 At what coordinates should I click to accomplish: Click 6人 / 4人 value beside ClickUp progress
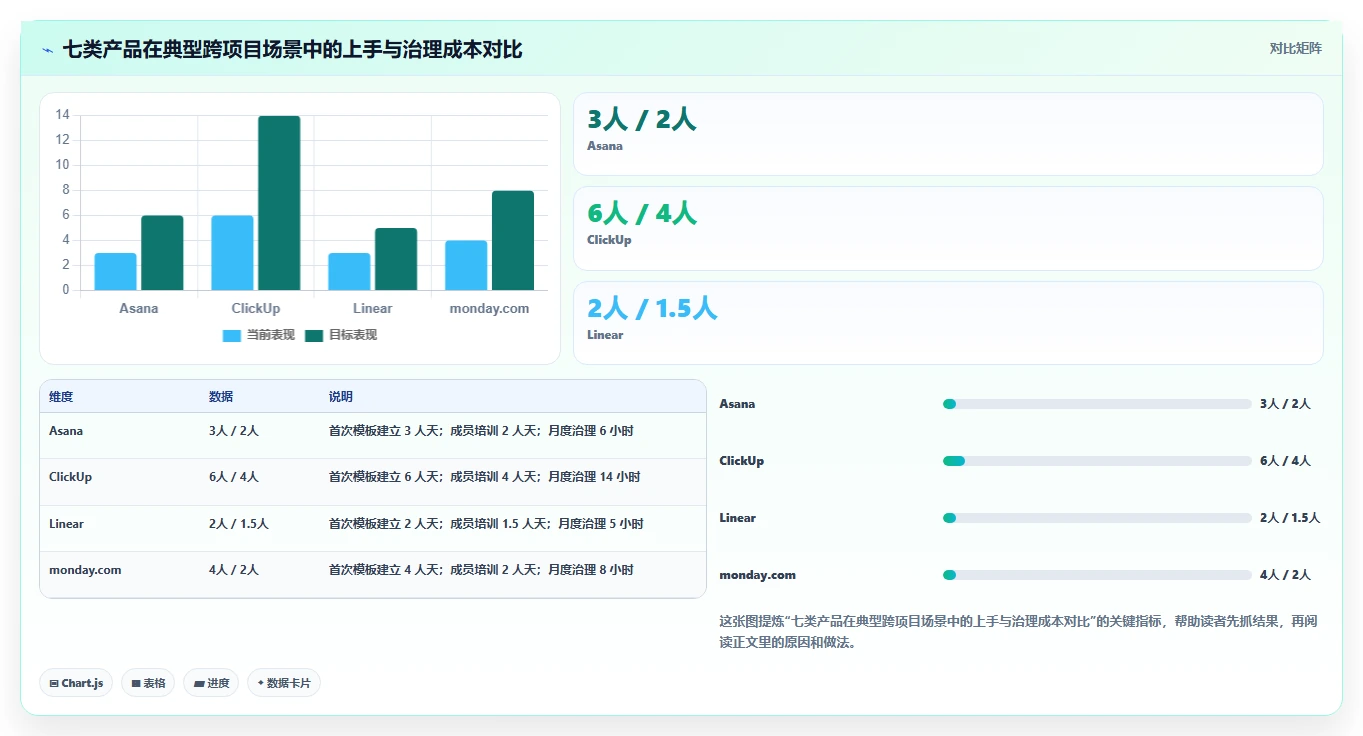[1285, 461]
